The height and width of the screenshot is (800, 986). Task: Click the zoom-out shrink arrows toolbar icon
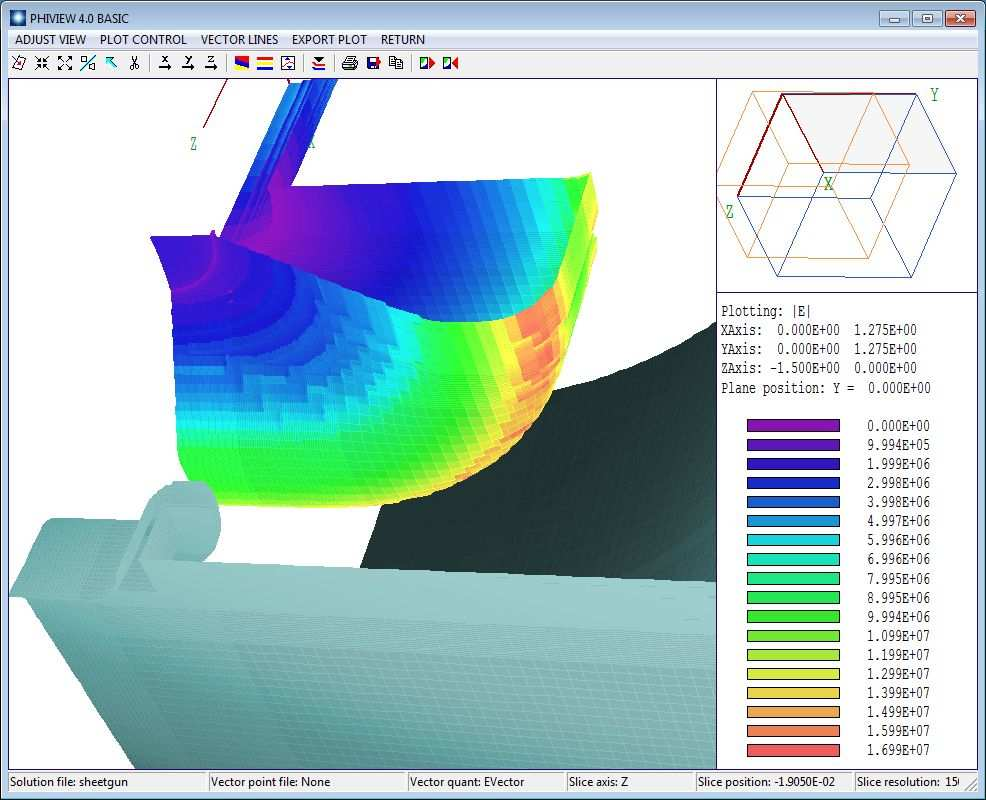click(x=42, y=63)
